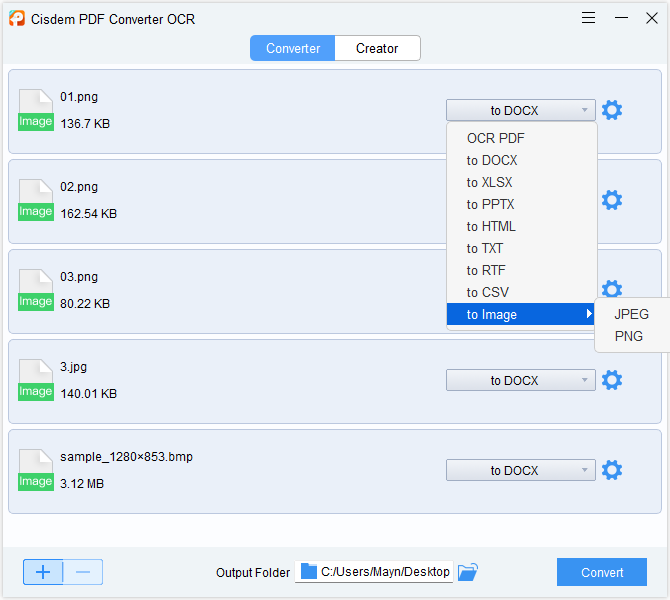This screenshot has width=670, height=600.
Task: Pick JPEG from the image submenu
Action: coord(632,314)
